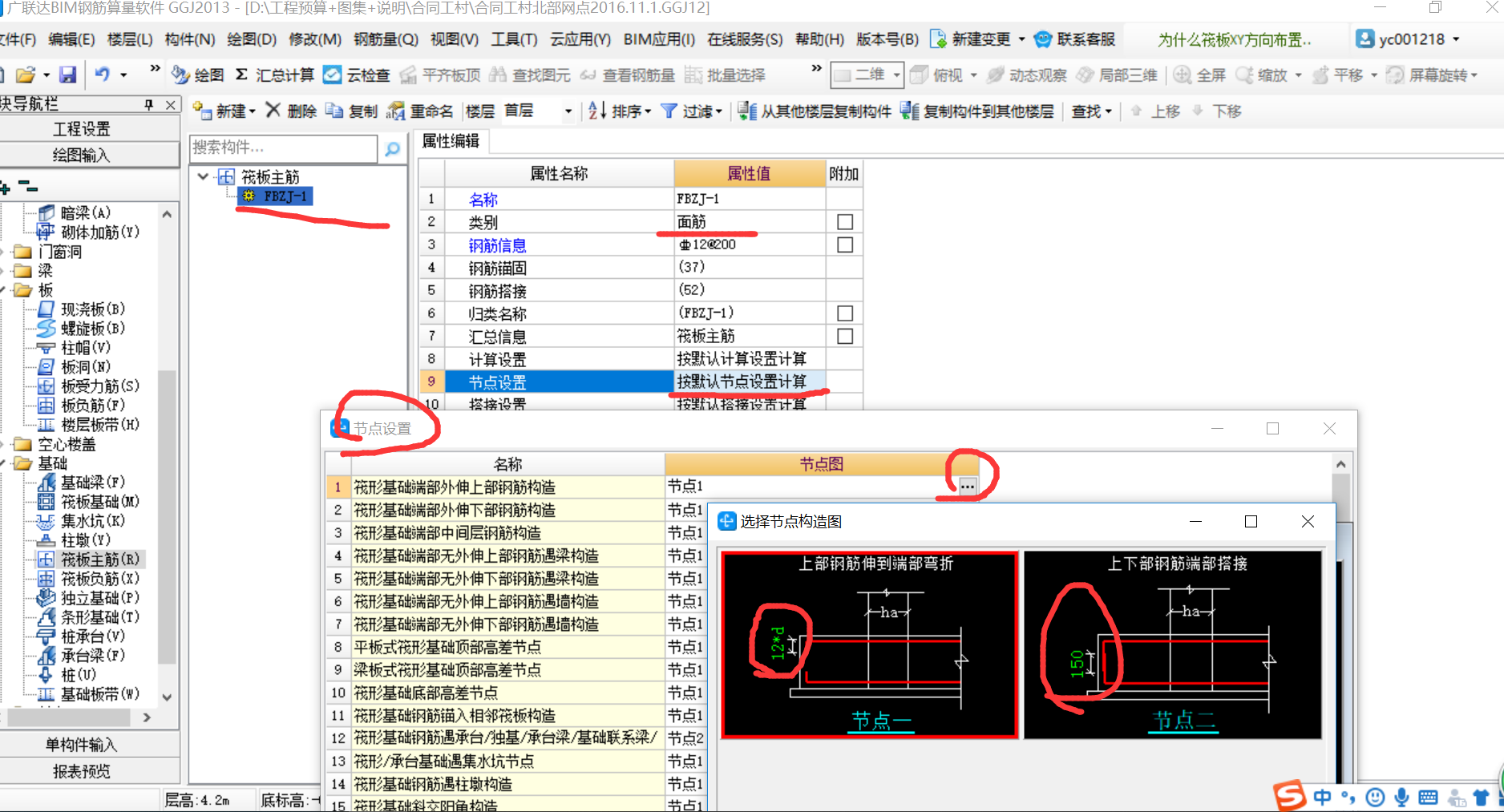The height and width of the screenshot is (812, 1504).
Task: Click the 绘图输入 navigation button
Action: (82, 155)
